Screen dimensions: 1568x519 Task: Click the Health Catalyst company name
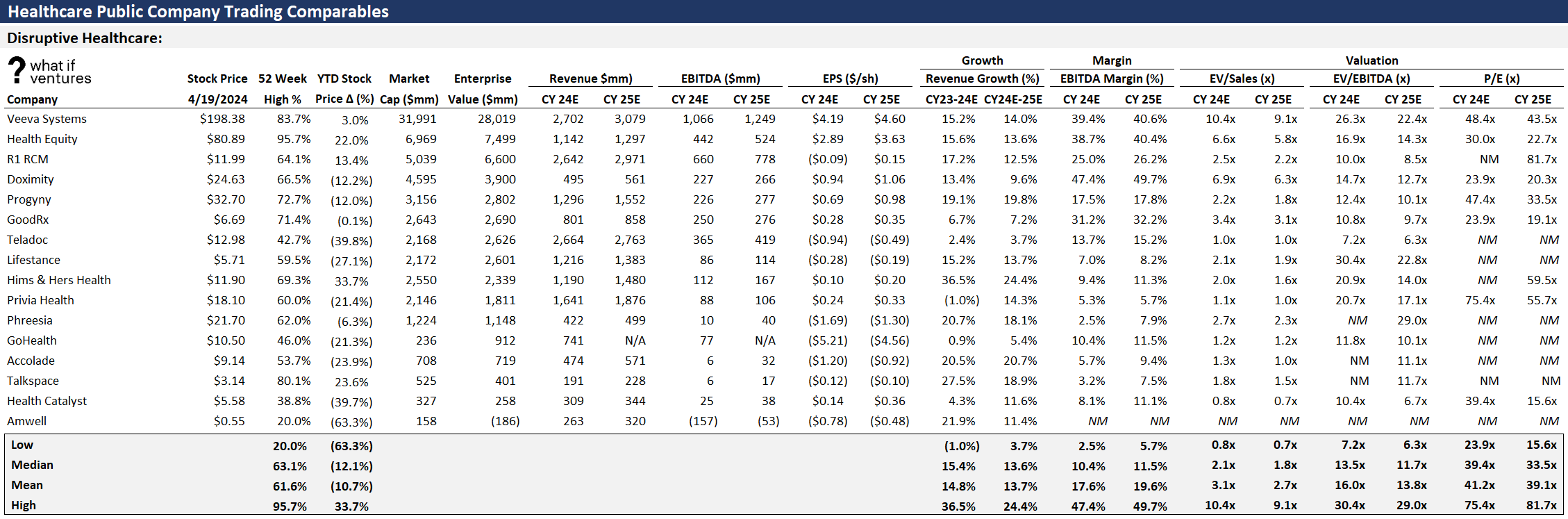[x=47, y=401]
